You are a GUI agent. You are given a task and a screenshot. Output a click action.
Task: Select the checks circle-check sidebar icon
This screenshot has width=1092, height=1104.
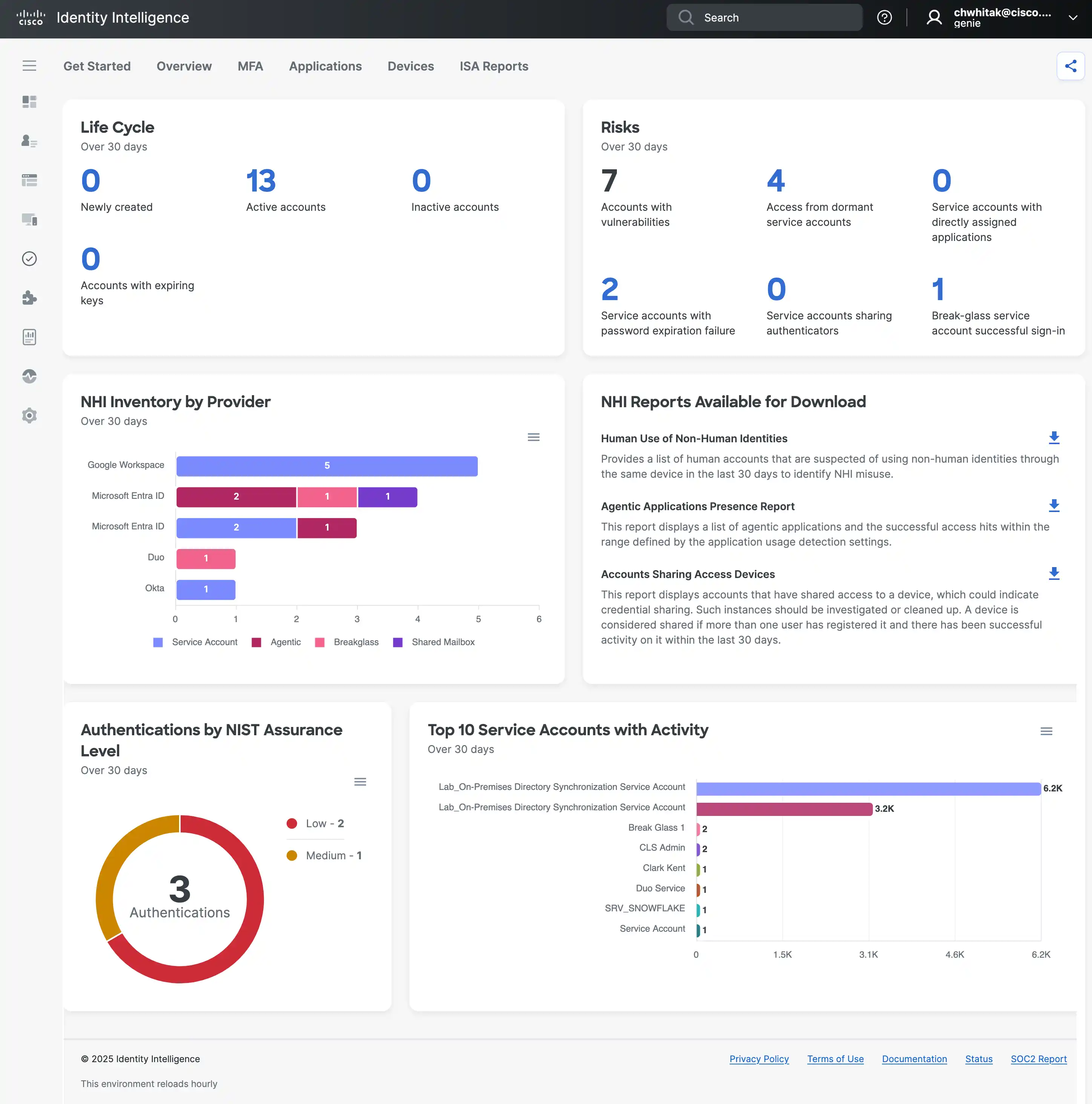pos(29,258)
